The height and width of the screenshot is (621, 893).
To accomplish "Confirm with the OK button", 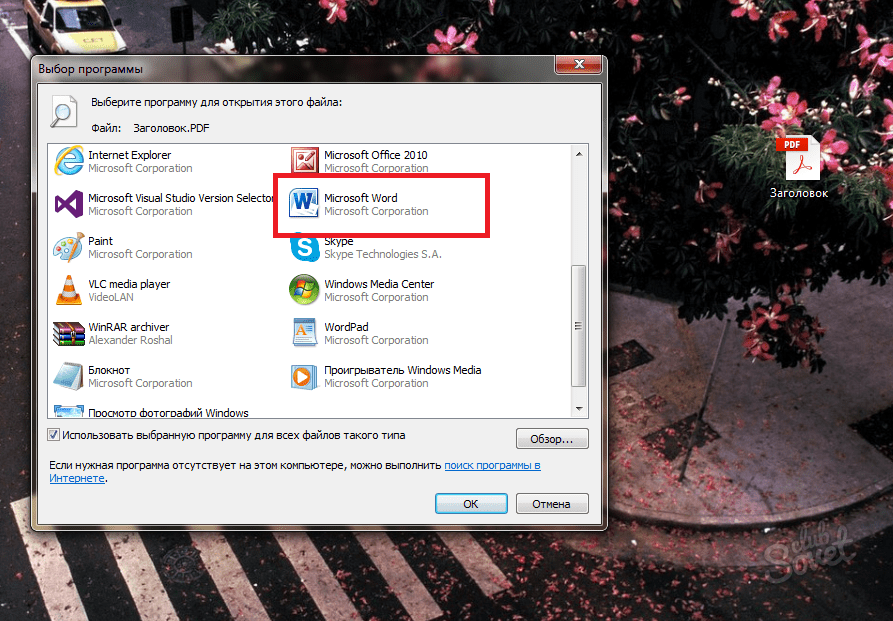I will [x=471, y=504].
